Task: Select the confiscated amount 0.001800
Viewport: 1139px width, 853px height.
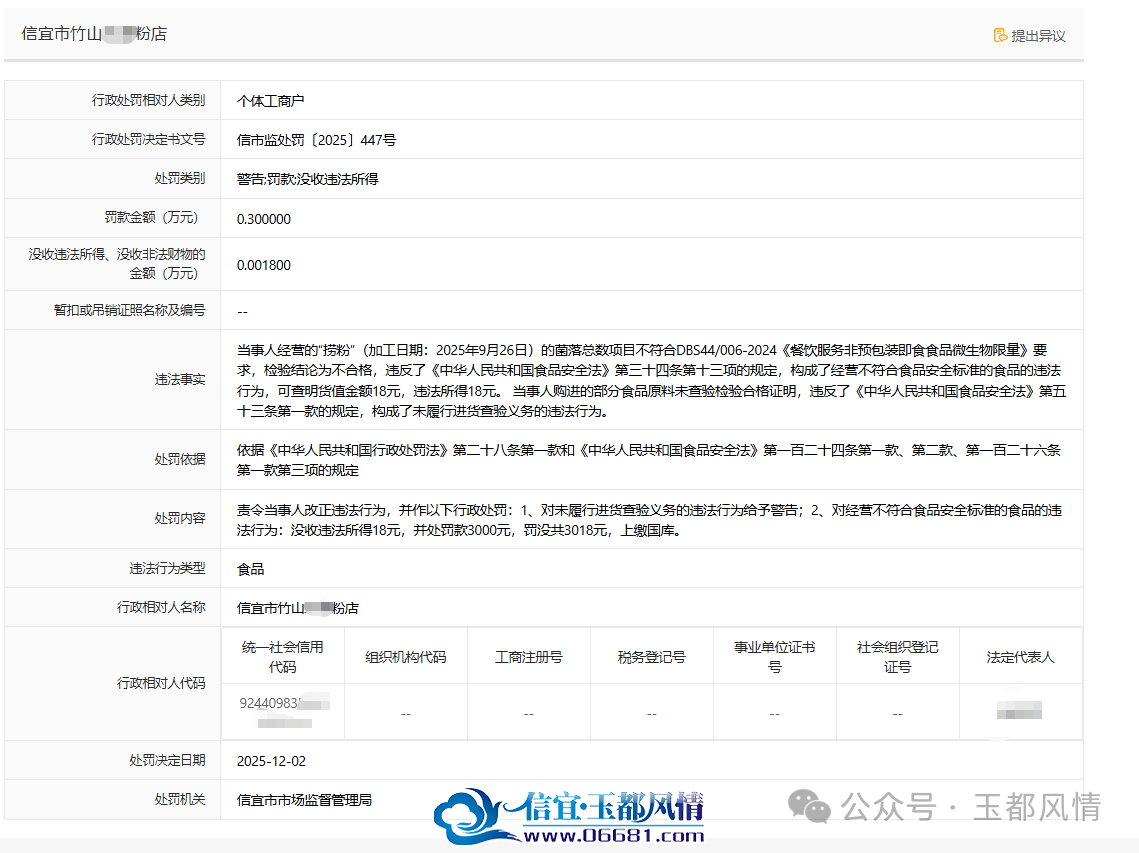Action: (264, 265)
